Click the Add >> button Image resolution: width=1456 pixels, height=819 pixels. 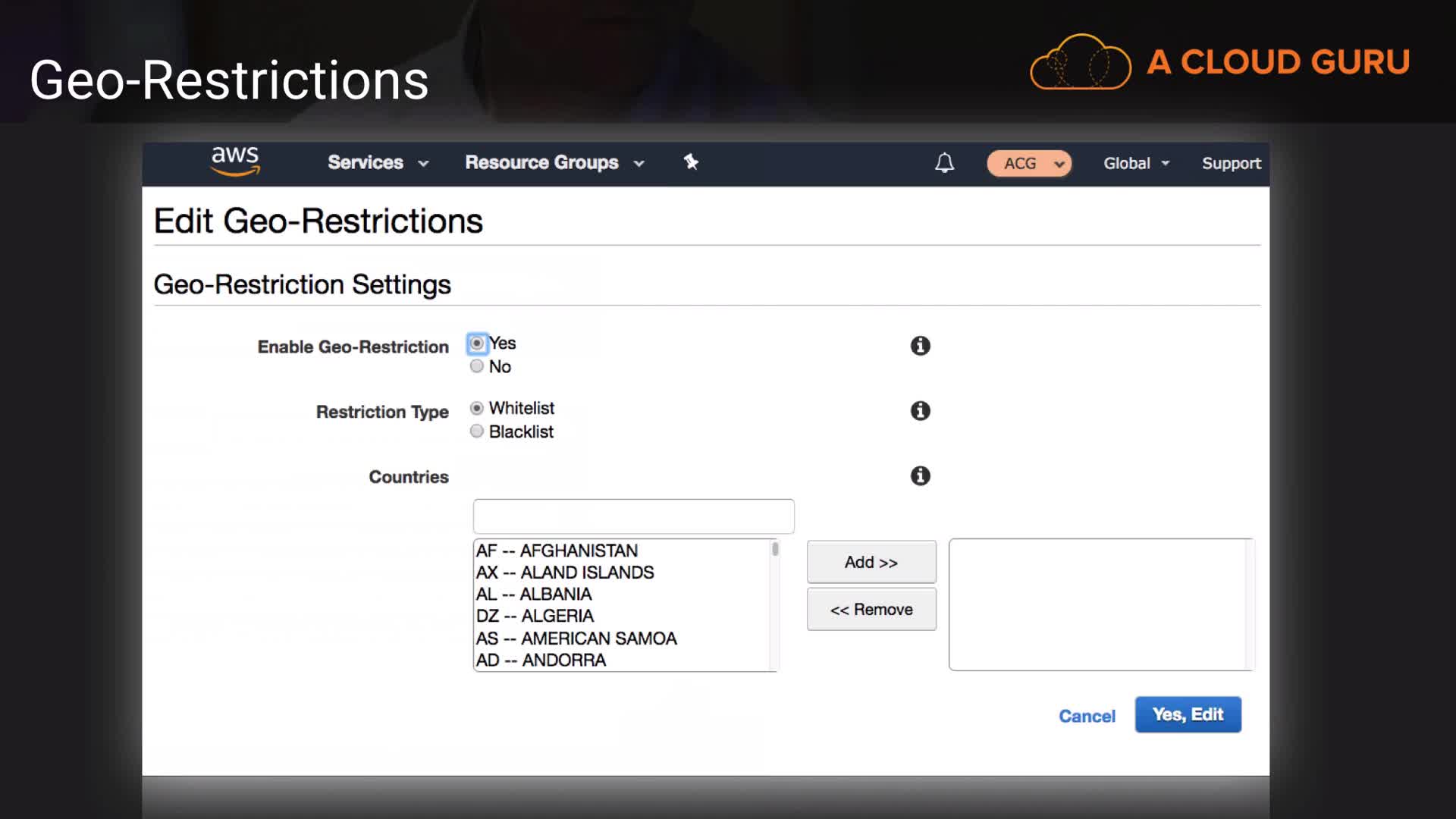[x=871, y=562]
